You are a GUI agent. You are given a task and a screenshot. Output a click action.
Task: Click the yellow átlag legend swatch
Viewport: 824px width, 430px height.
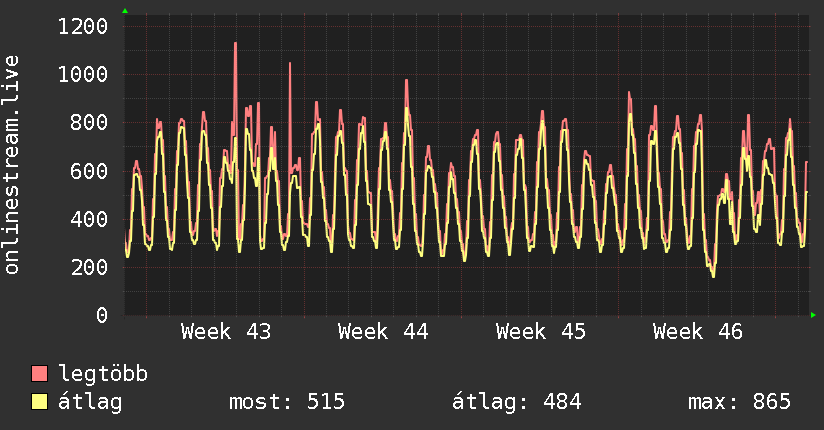coord(39,402)
